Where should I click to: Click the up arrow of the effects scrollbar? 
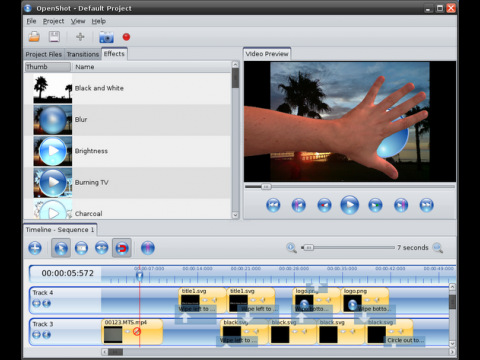coord(235,64)
